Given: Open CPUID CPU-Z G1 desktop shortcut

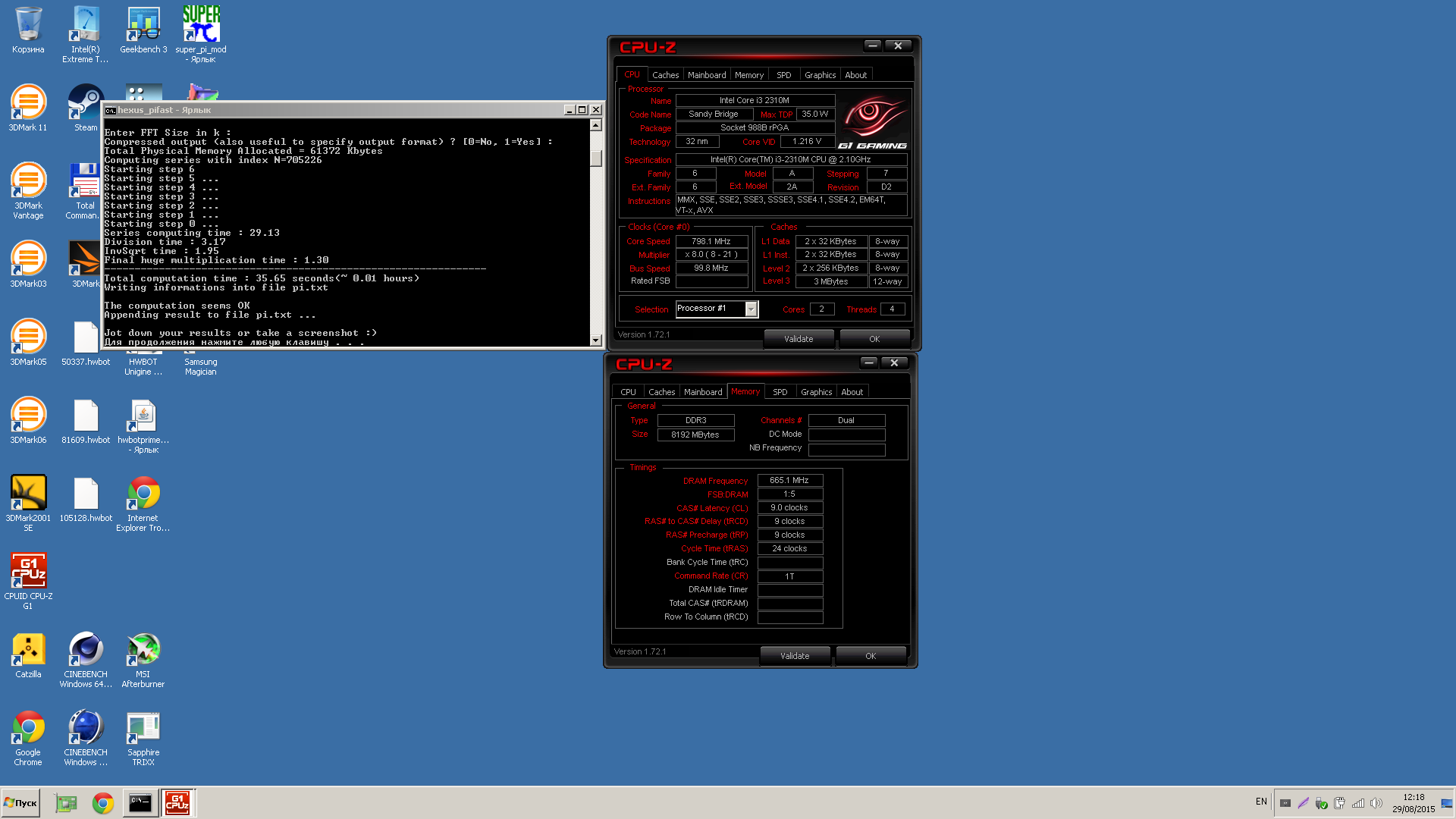Looking at the screenshot, I should 28,582.
